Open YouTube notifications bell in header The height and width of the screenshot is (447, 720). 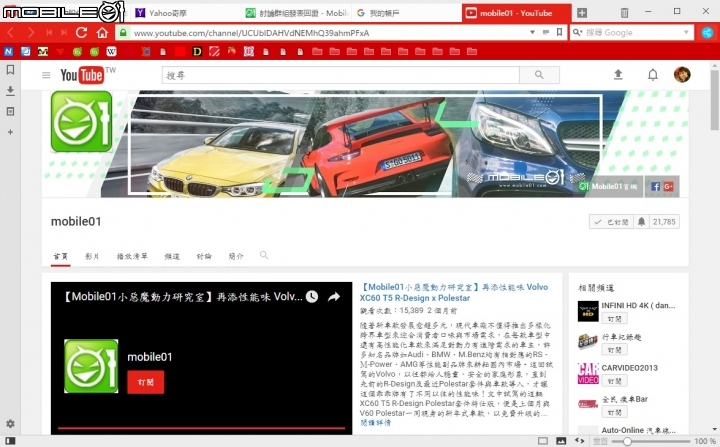tap(652, 74)
